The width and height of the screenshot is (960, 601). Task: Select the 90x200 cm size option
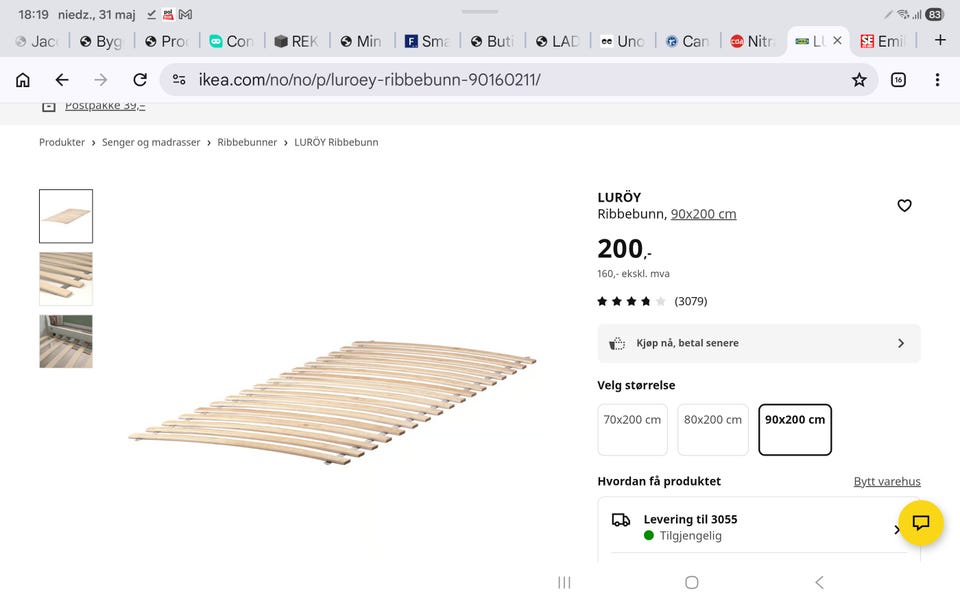point(795,430)
